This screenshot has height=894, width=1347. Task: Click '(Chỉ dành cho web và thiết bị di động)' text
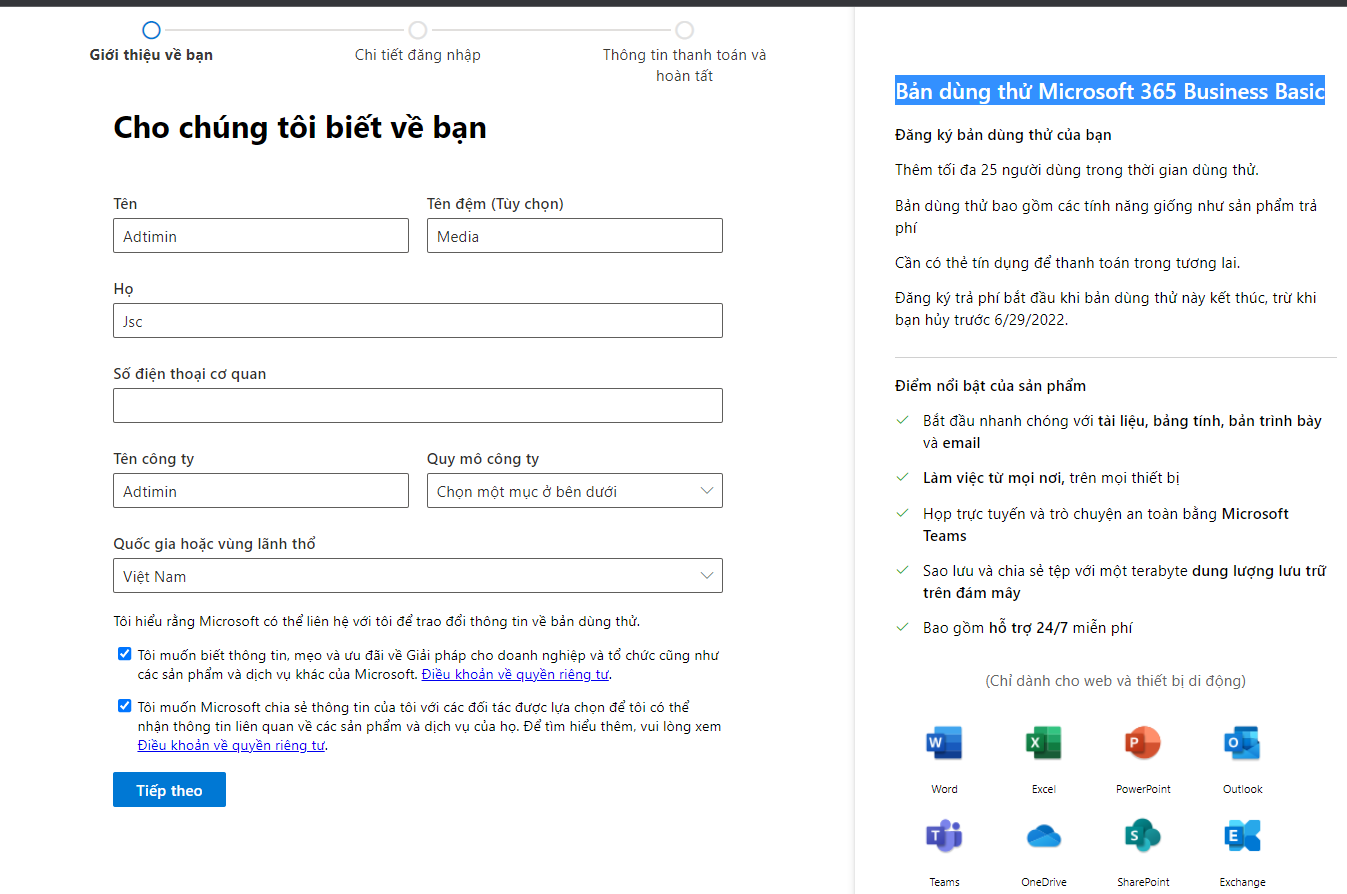pyautogui.click(x=1115, y=681)
